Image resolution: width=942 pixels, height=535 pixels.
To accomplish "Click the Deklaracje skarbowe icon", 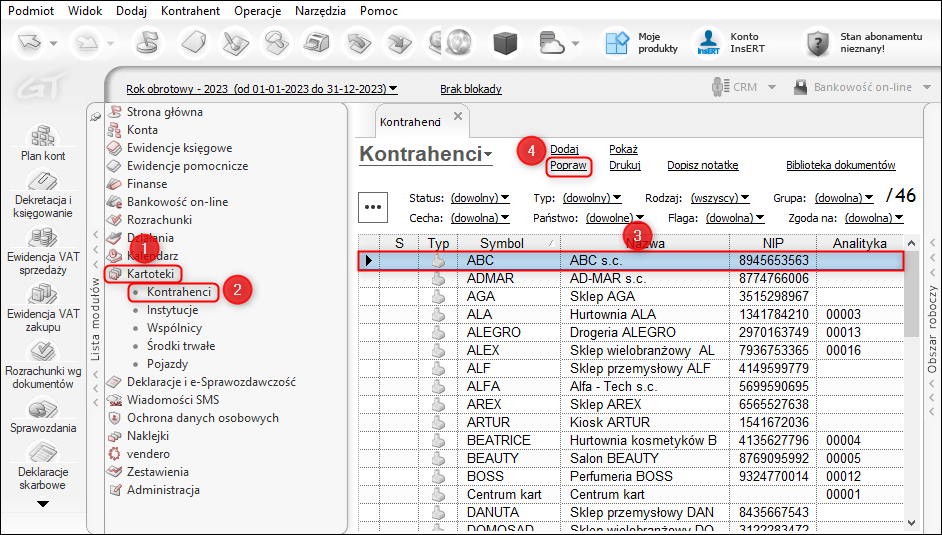I will [43, 455].
